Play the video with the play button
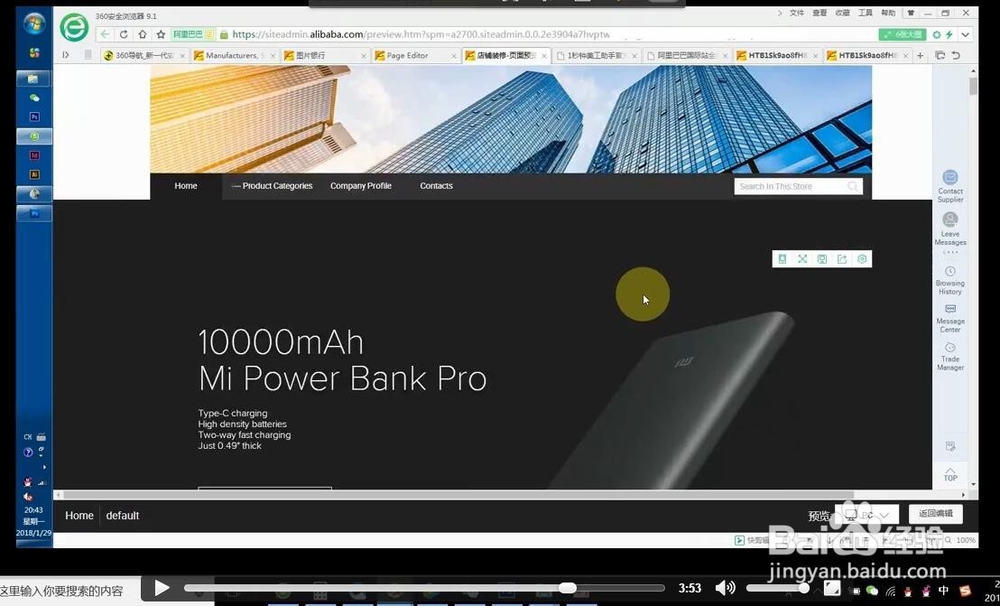 (x=162, y=588)
